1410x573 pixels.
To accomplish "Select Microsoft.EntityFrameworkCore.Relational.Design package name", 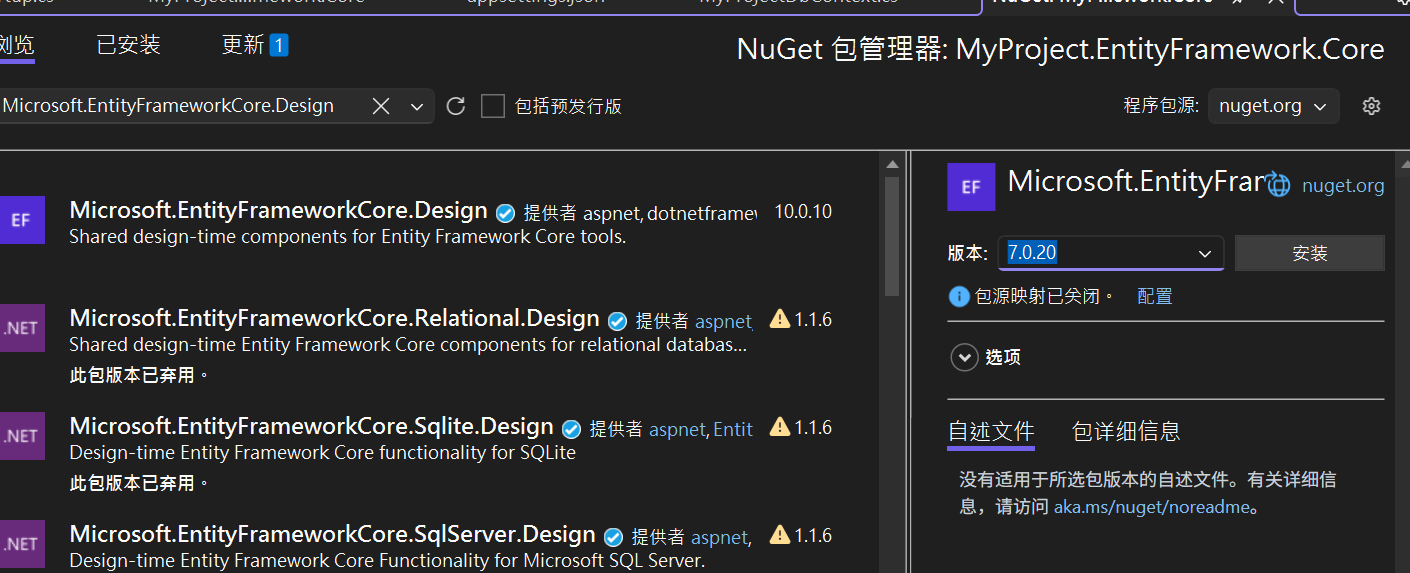I will point(334,319).
